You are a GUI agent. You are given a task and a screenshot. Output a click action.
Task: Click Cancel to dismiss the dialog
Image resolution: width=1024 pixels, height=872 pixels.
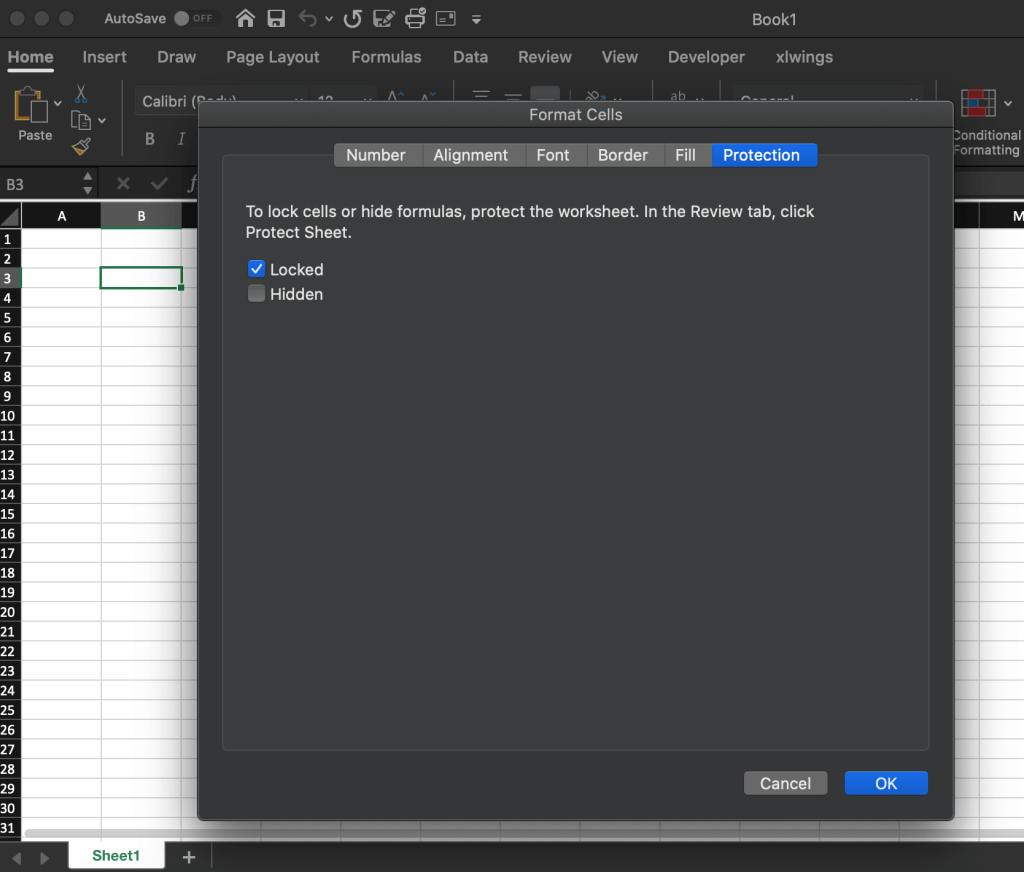[x=785, y=783]
